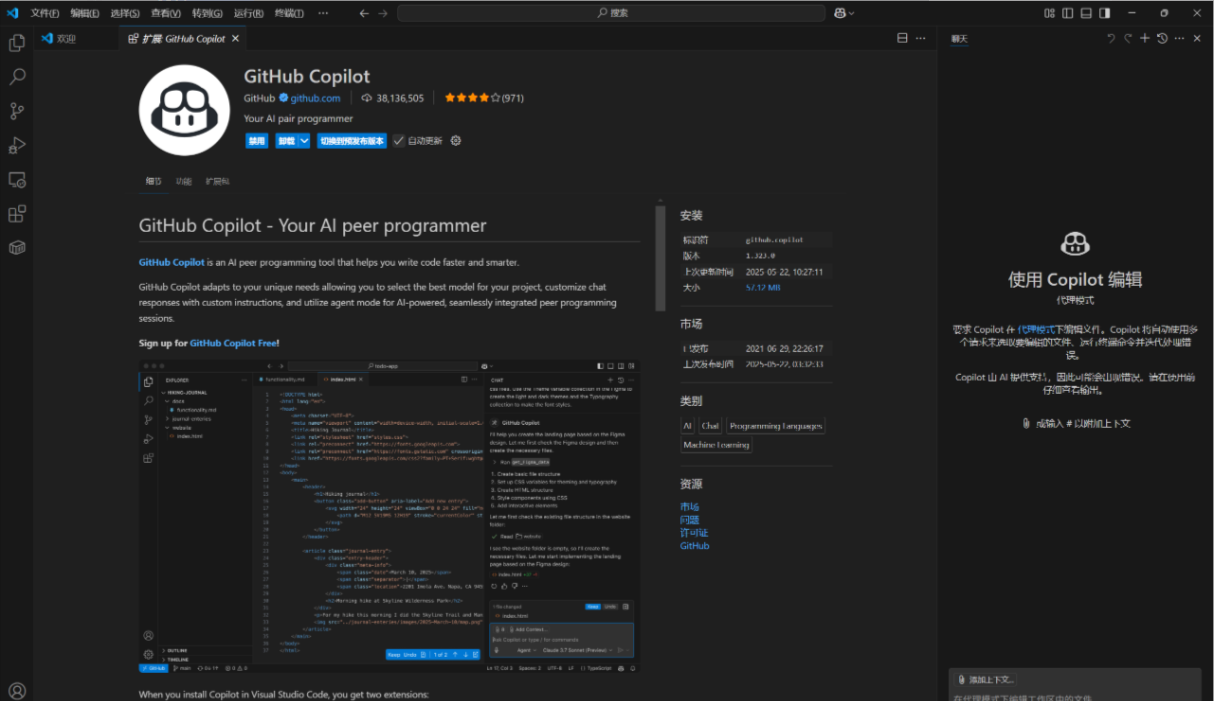This screenshot has width=1214, height=701.
Task: Open more actions in chat panel header
Action: pos(1180,38)
